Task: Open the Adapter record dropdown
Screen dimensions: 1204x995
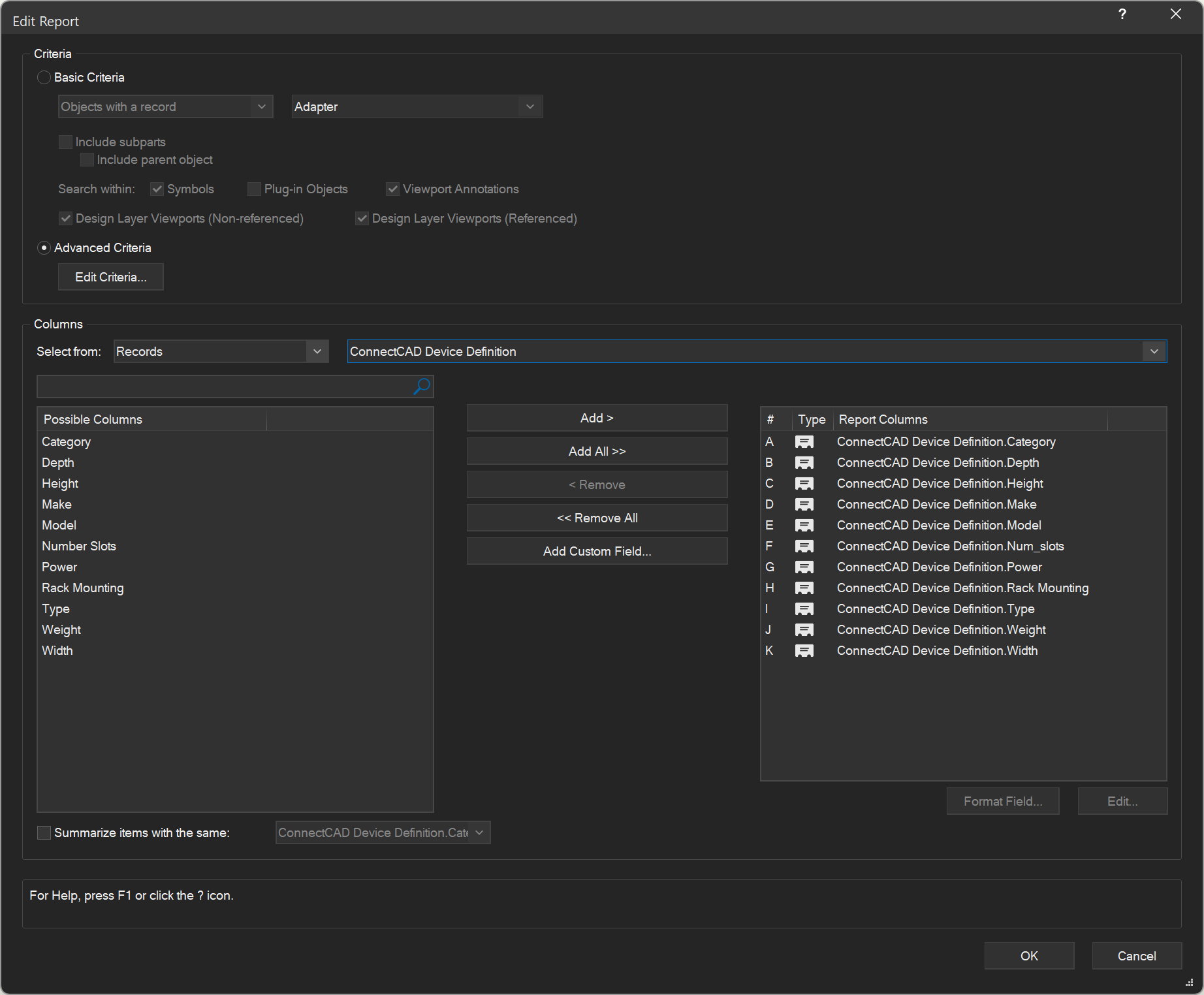Action: pos(417,106)
